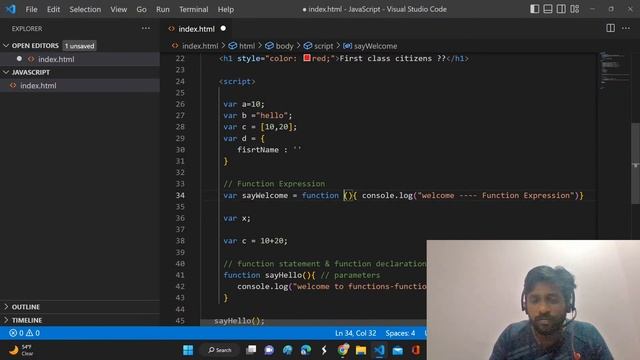640x360 pixels.
Task: Open Customize Layout icon
Action: pyautogui.click(x=575, y=9)
